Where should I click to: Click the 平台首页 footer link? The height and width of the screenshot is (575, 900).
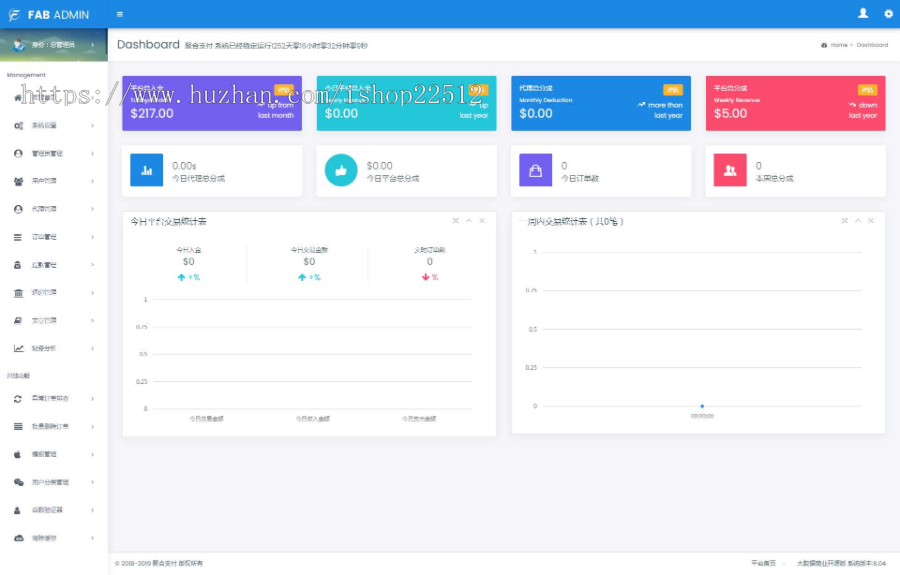(763, 564)
